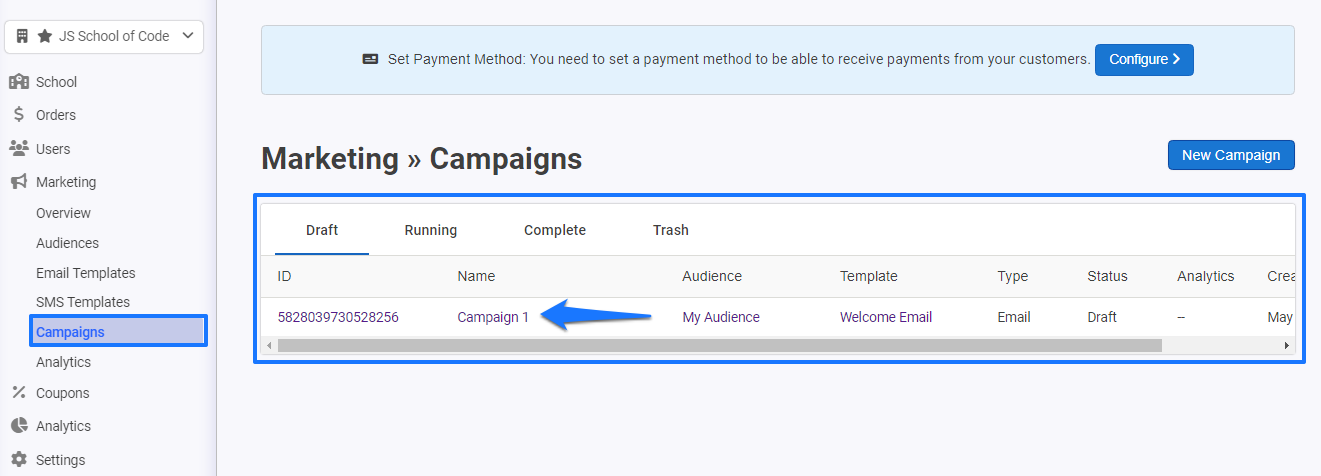Viewport: 1321px width, 476px height.
Task: Click the horizontal table scrollbar thumb
Action: (x=720, y=345)
